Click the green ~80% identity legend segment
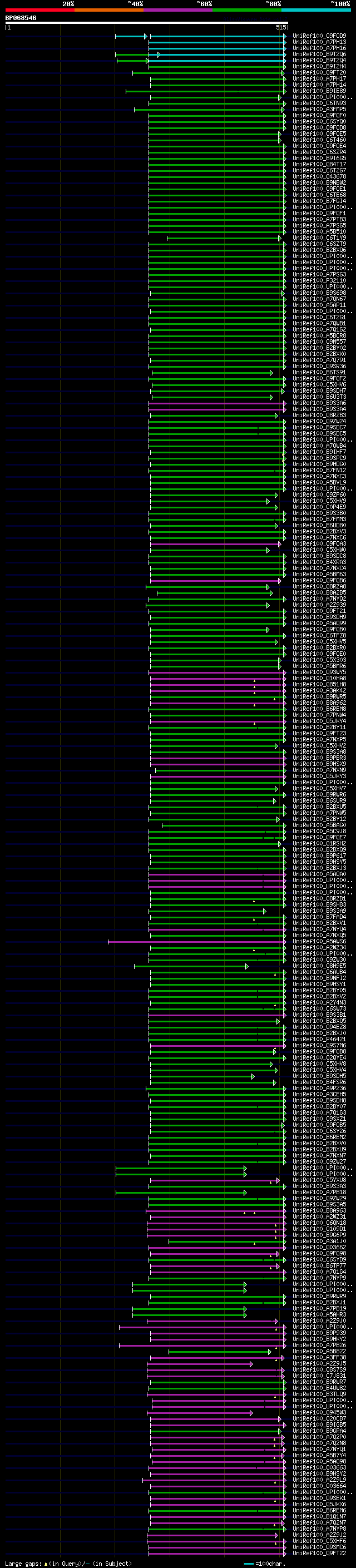This screenshot has width=356, height=1568. pos(247,10)
